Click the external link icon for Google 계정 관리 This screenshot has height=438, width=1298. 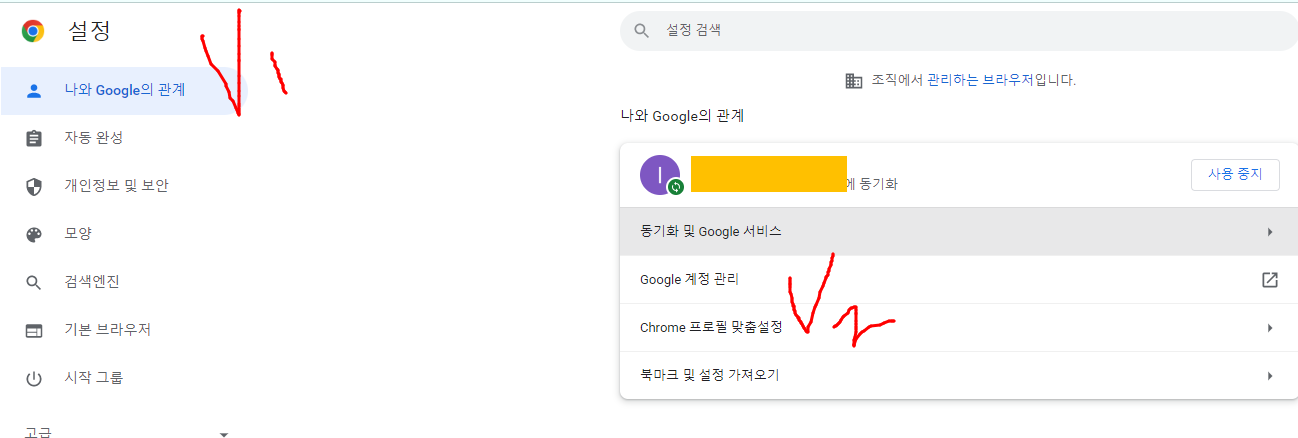[x=1270, y=280]
